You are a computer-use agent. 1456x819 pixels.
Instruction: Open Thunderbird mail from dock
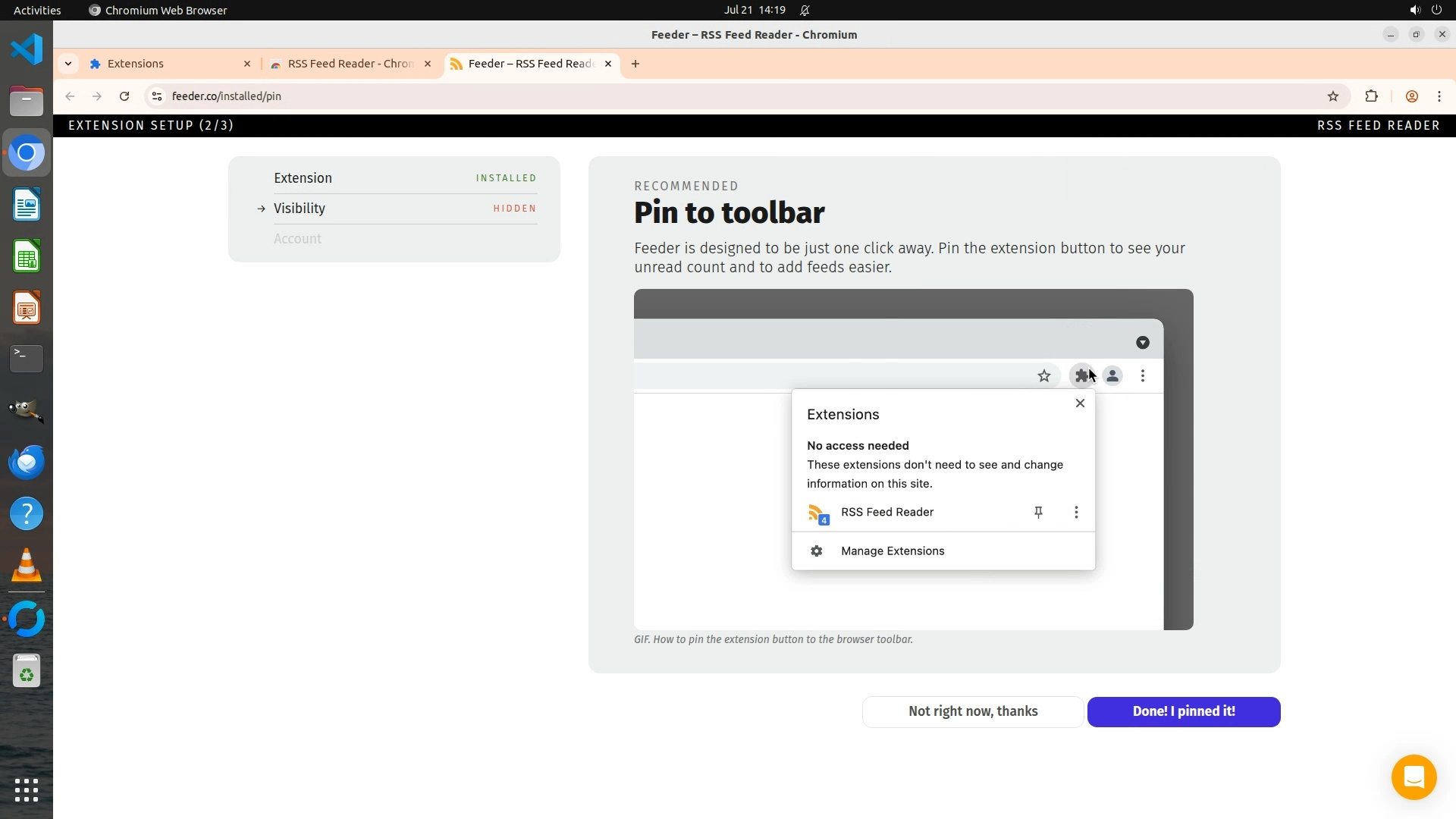[27, 462]
